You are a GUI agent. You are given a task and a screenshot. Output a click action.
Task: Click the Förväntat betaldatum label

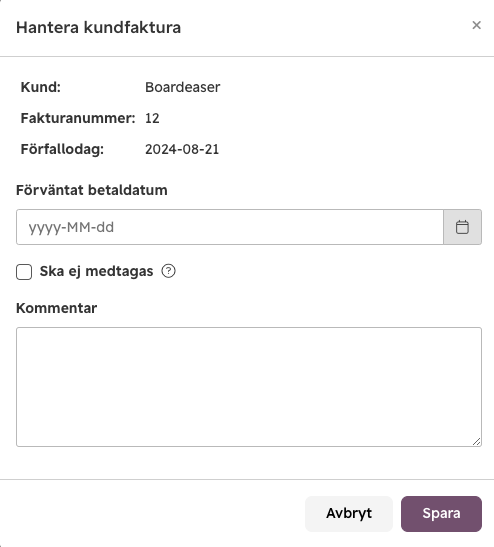92,190
